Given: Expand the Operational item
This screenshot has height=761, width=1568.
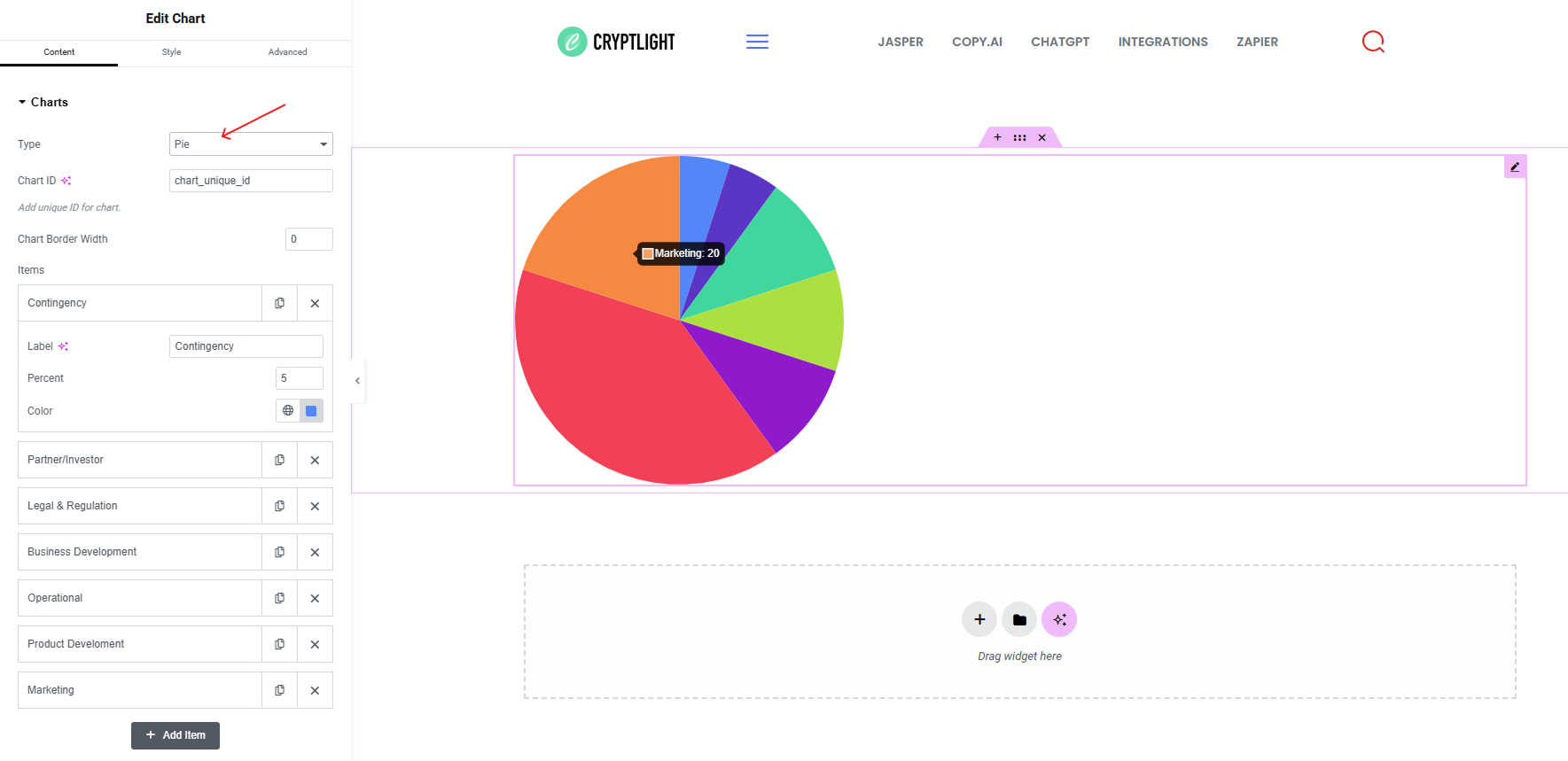Looking at the screenshot, I should click(140, 598).
